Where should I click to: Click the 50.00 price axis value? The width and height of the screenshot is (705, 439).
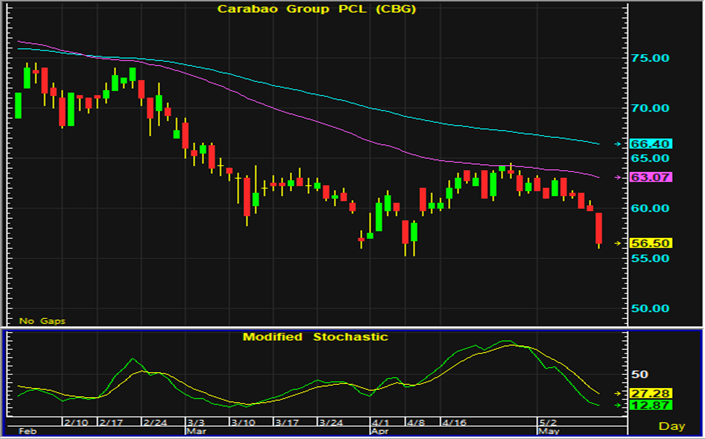[x=650, y=309]
